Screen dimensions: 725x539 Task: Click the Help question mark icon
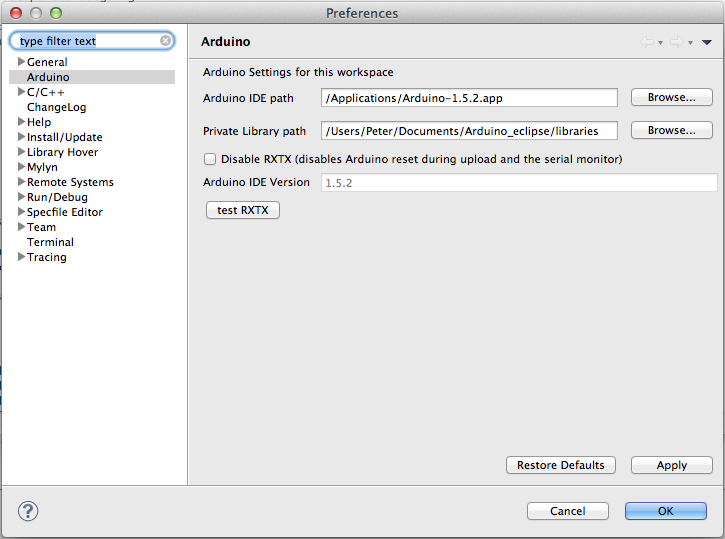point(28,510)
